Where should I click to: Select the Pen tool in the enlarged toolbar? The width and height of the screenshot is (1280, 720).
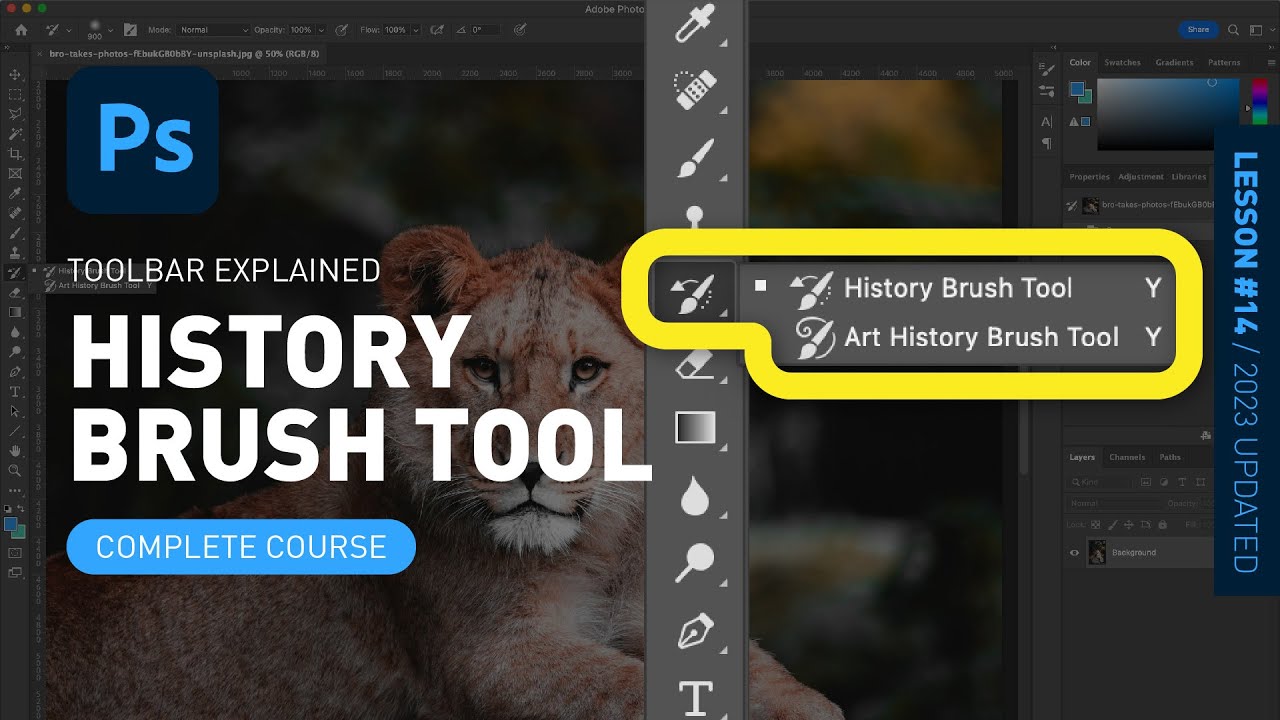pos(695,632)
